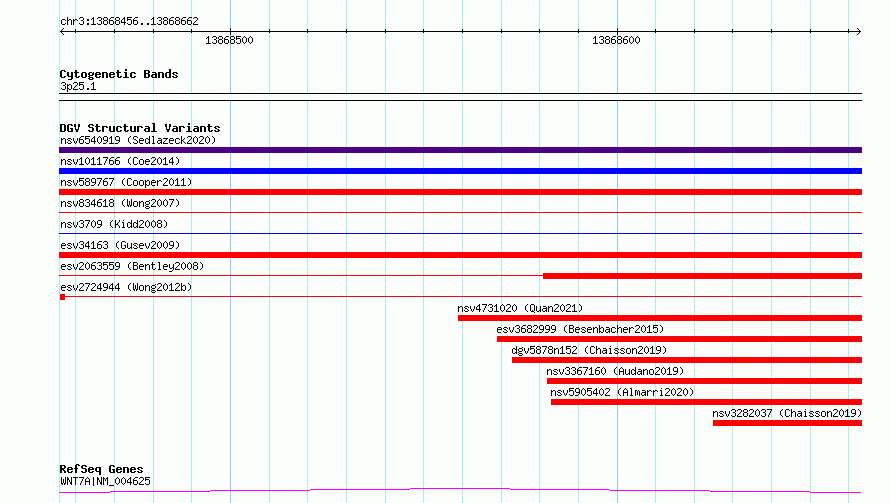Click the chr3:13868456..13868662 coordinates text
Screen dimensions: 890x503
coord(129,22)
